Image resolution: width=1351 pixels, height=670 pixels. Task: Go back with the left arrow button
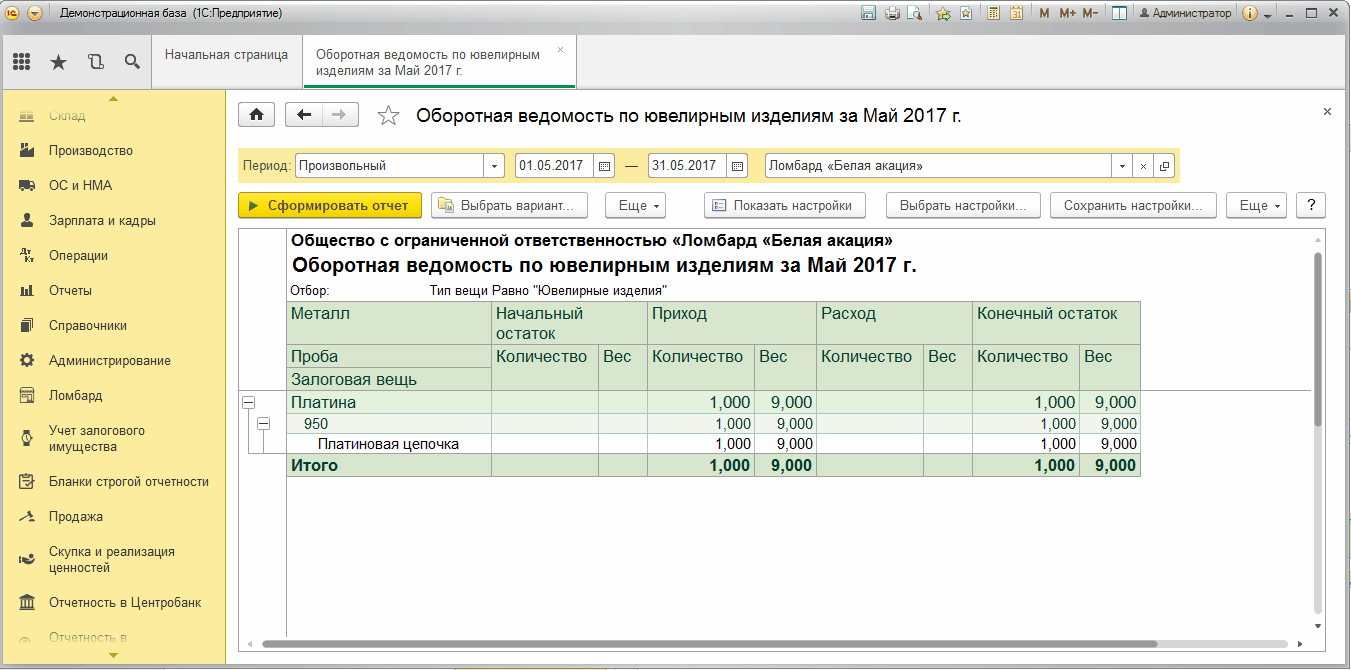pyautogui.click(x=304, y=115)
